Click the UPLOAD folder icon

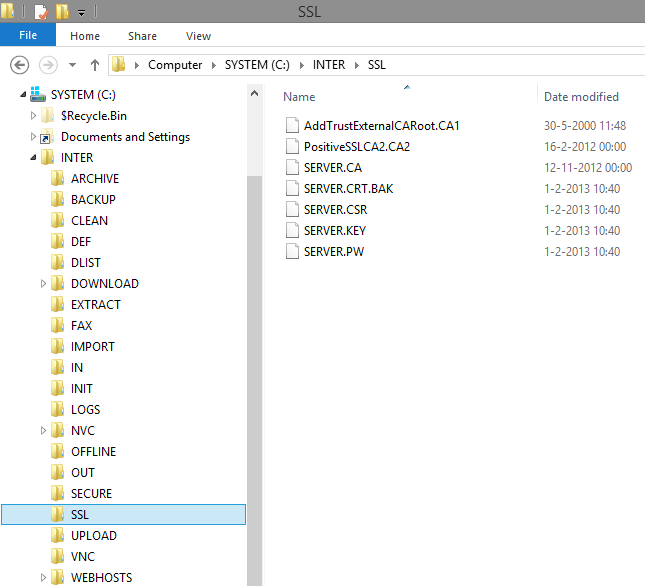pos(57,535)
